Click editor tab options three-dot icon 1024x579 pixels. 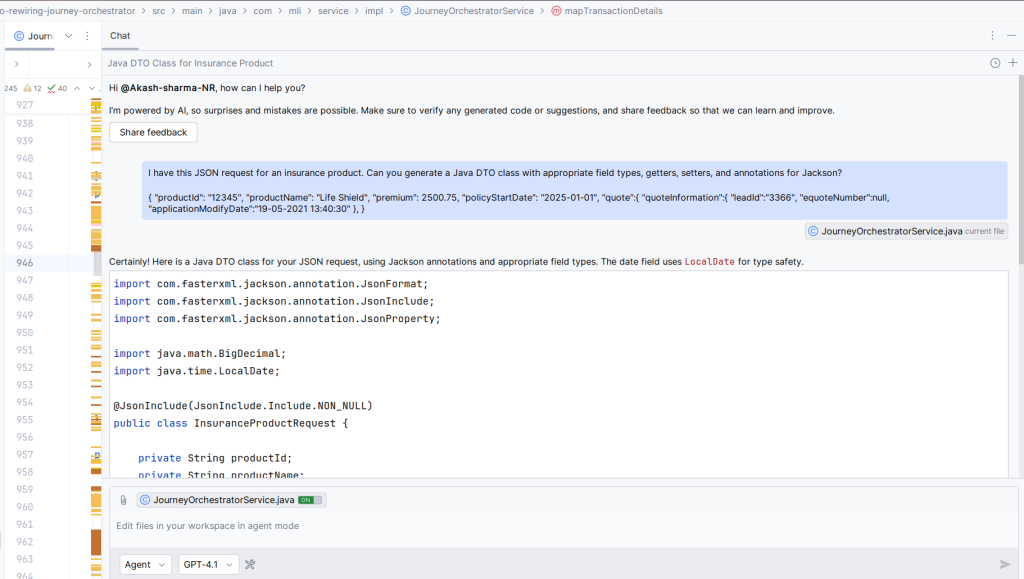click(87, 36)
